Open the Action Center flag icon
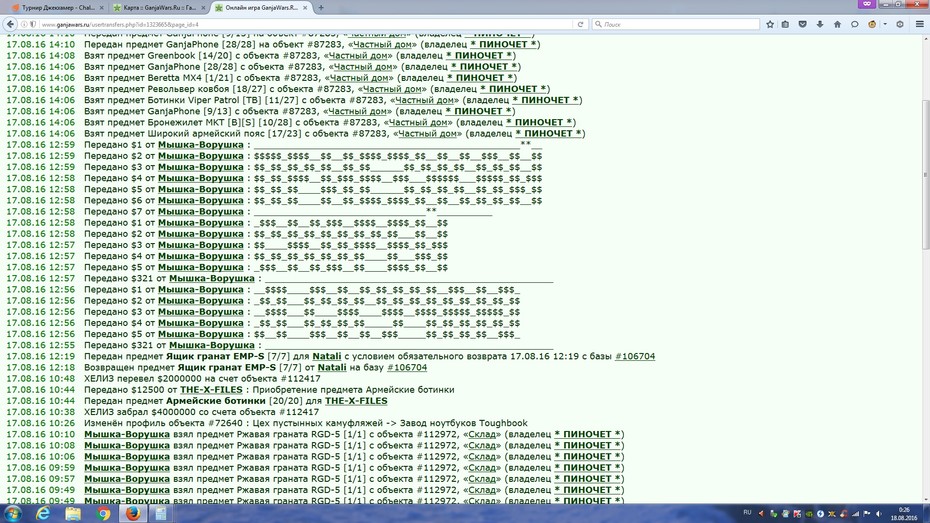The image size is (930, 523). click(867, 514)
